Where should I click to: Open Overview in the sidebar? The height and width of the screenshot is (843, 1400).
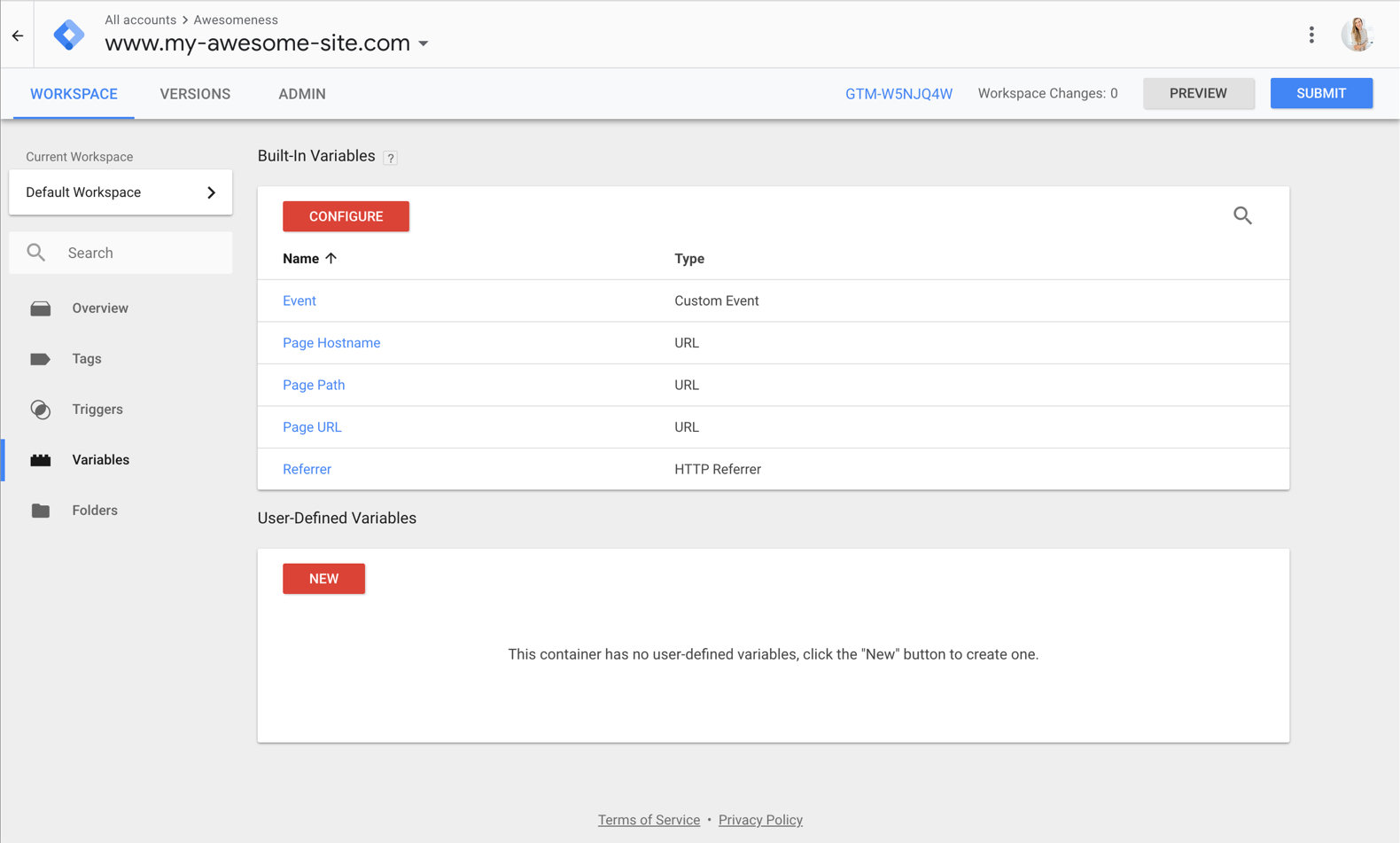(100, 308)
